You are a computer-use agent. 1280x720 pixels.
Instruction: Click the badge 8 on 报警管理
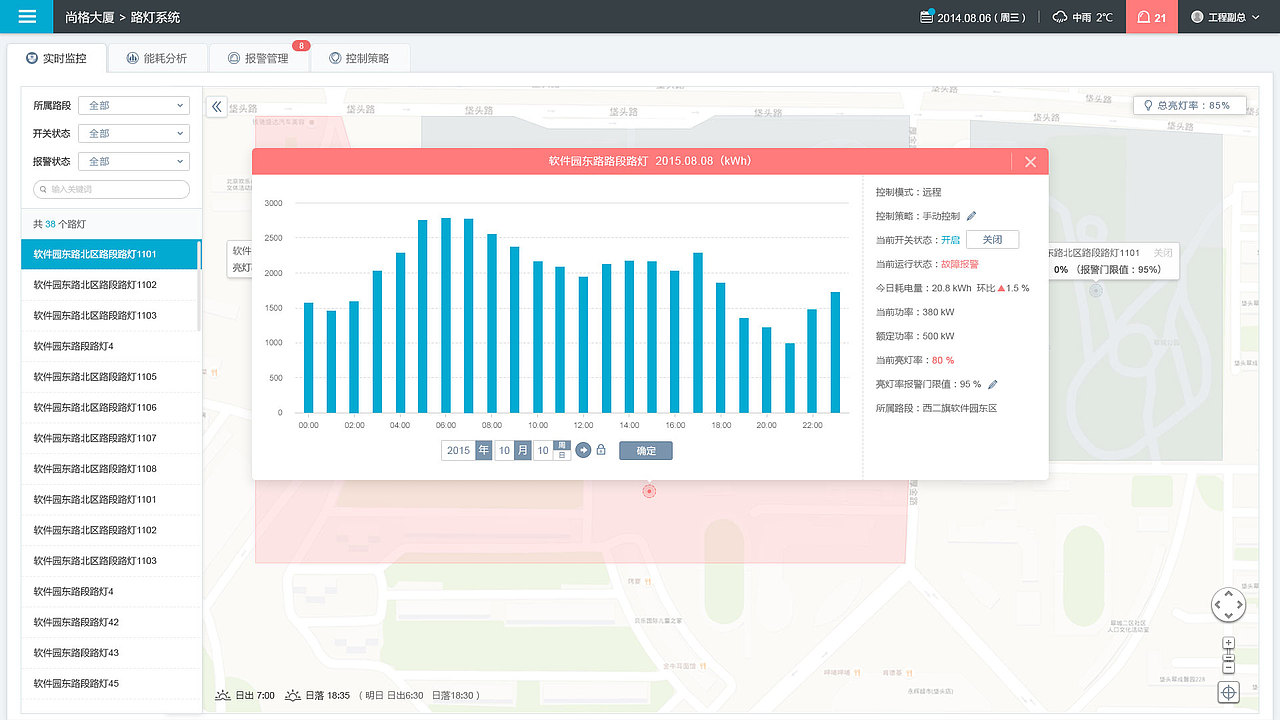[x=301, y=46]
